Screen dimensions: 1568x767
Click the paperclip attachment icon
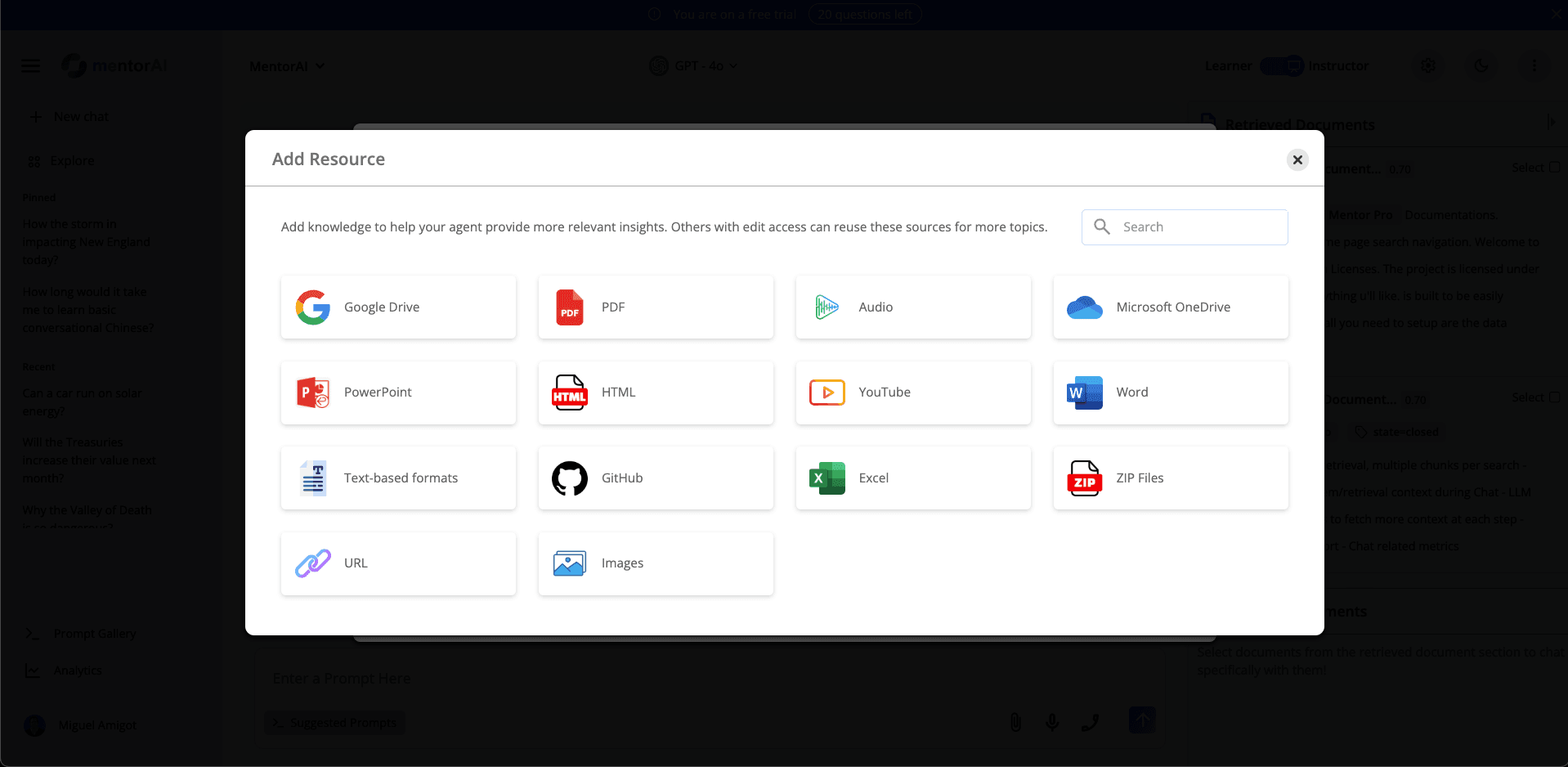click(x=1015, y=722)
